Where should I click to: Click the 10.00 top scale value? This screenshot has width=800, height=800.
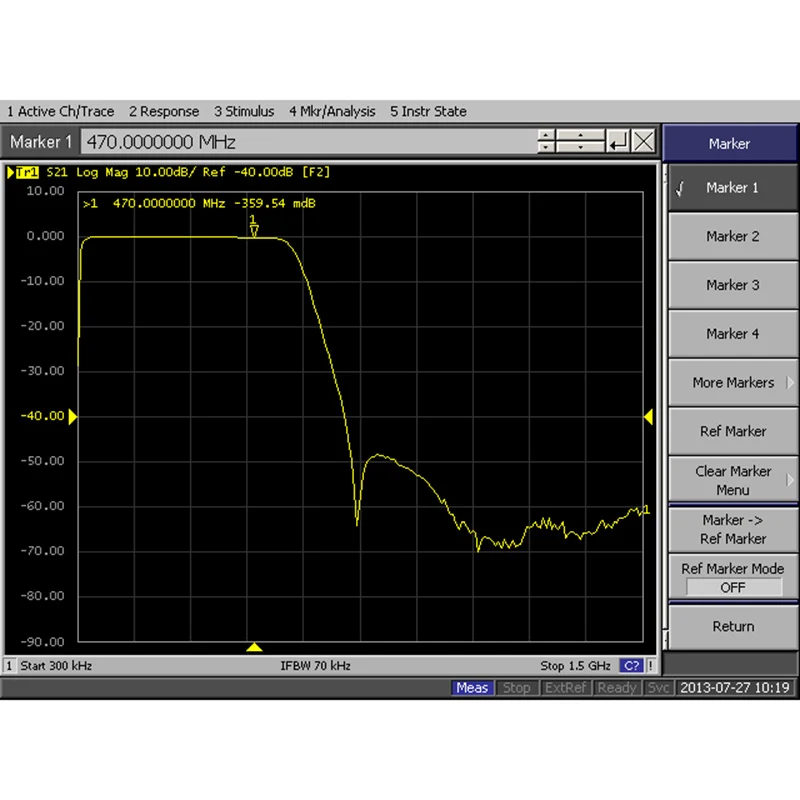click(45, 191)
